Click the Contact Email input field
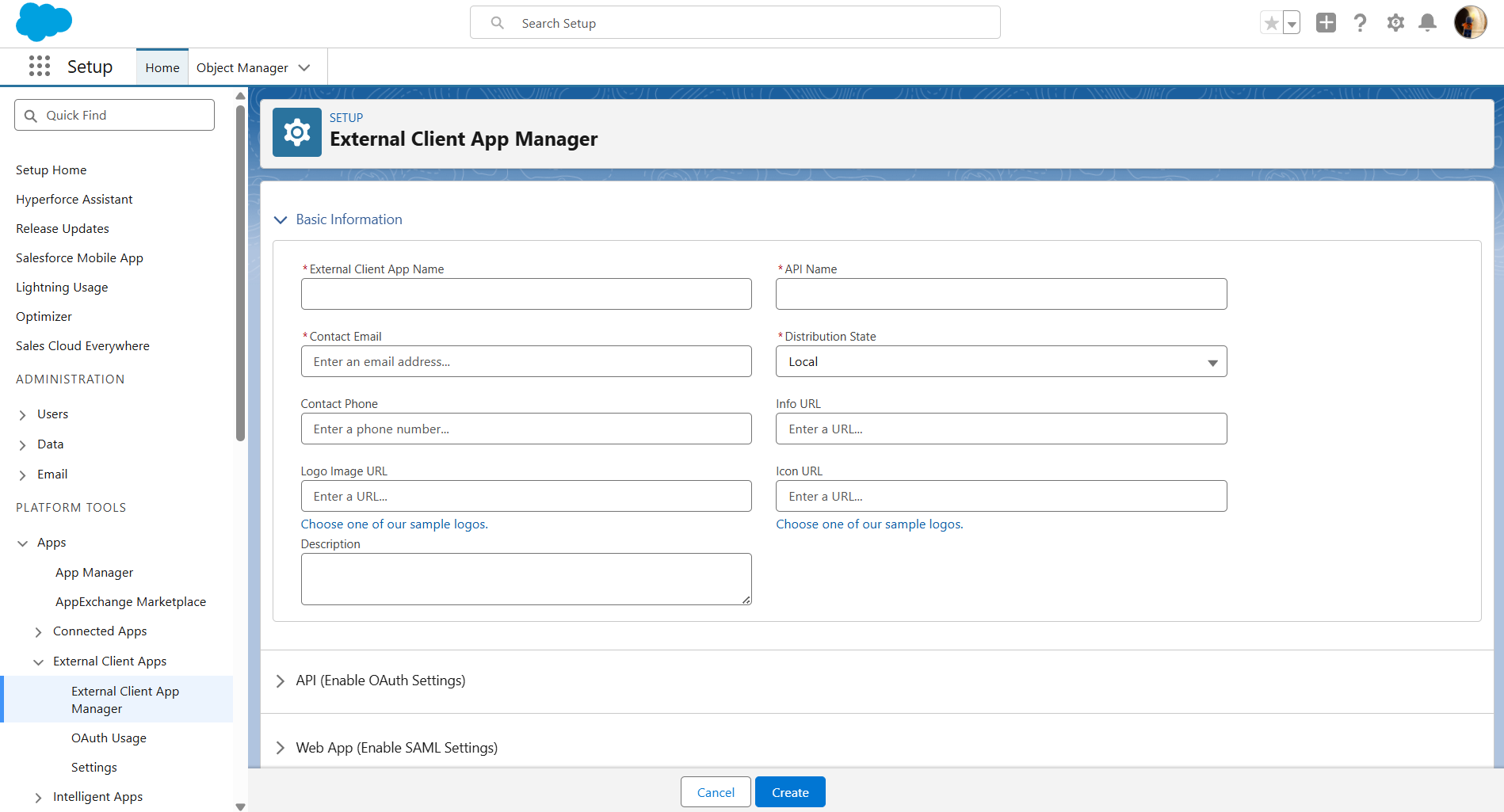Viewport: 1504px width, 812px height. (x=525, y=361)
